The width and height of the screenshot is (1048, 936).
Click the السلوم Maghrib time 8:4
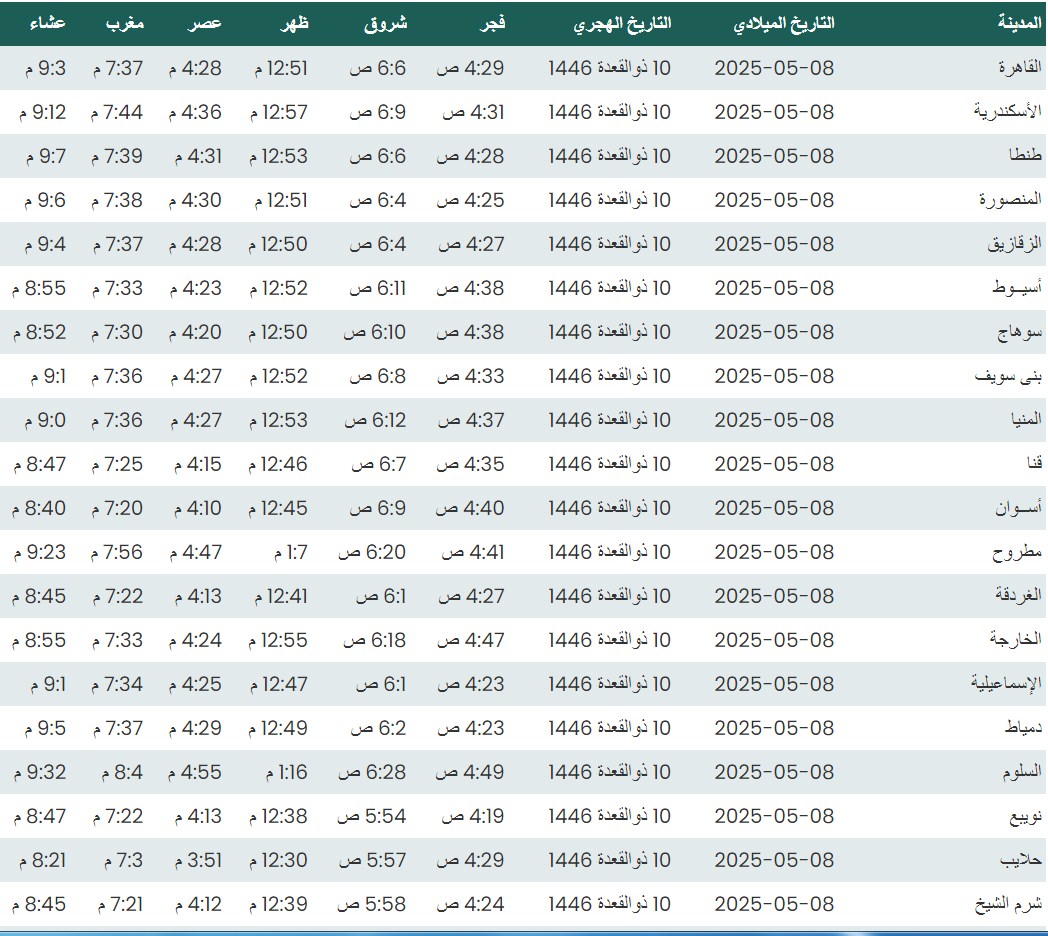(x=122, y=772)
